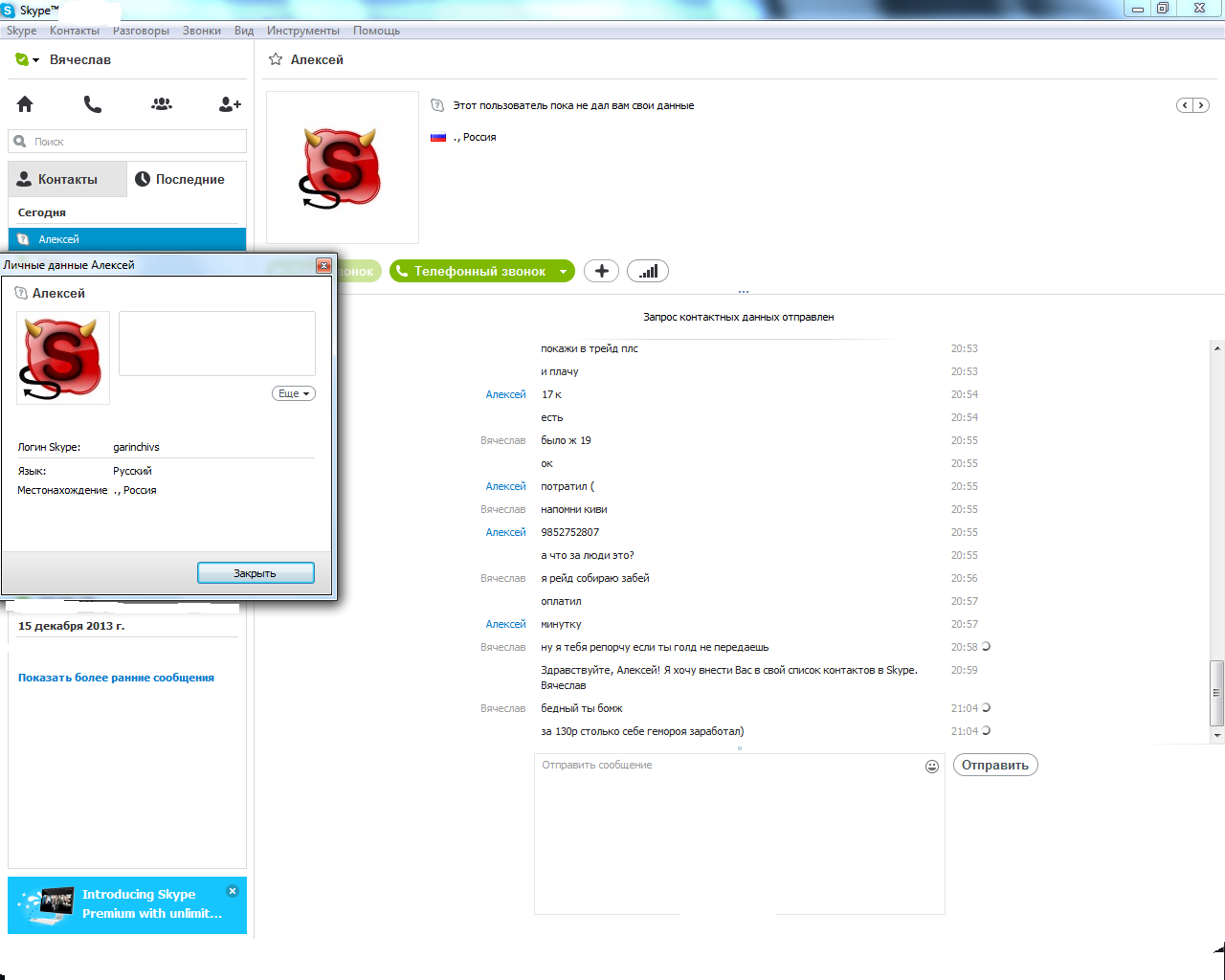Open the emoticon picker smiley

(932, 766)
